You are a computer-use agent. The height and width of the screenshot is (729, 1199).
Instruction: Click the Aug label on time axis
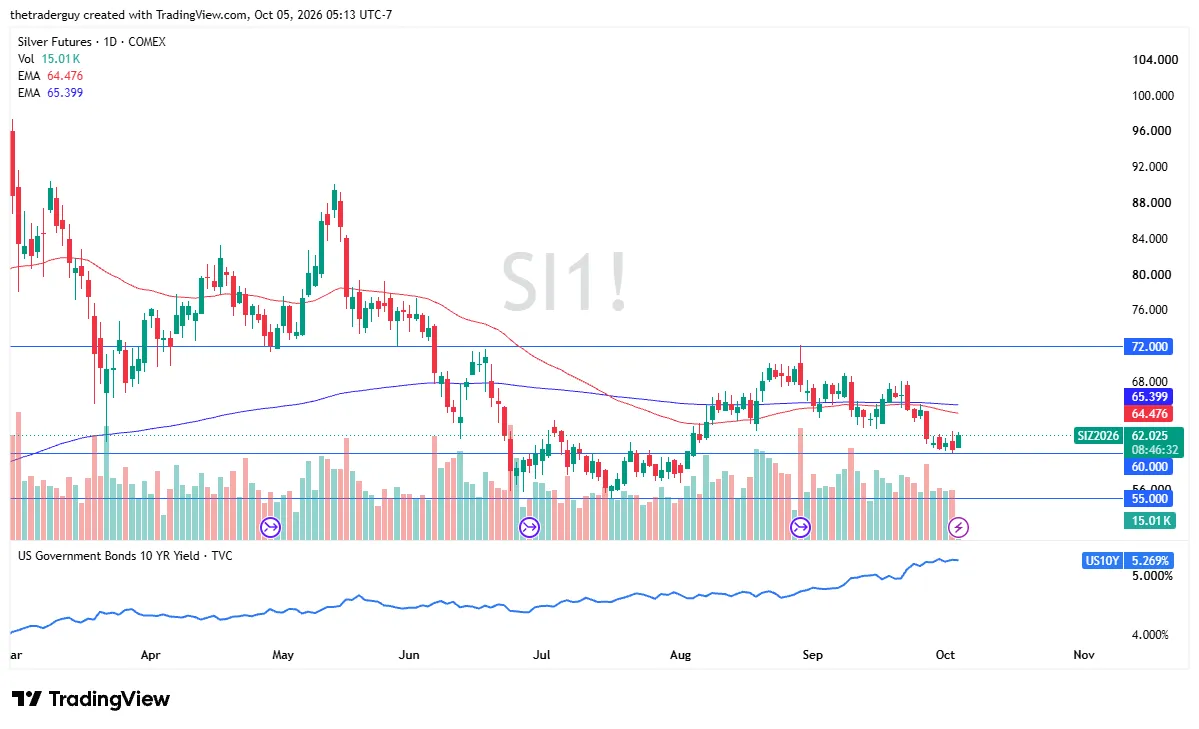tap(680, 655)
